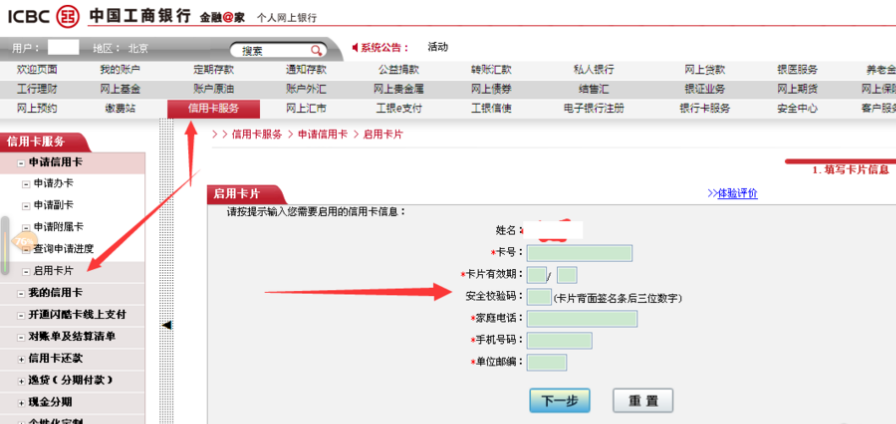Viewport: 896px width, 424px height.
Task: Click the 下一步 button
Action: tap(559, 400)
